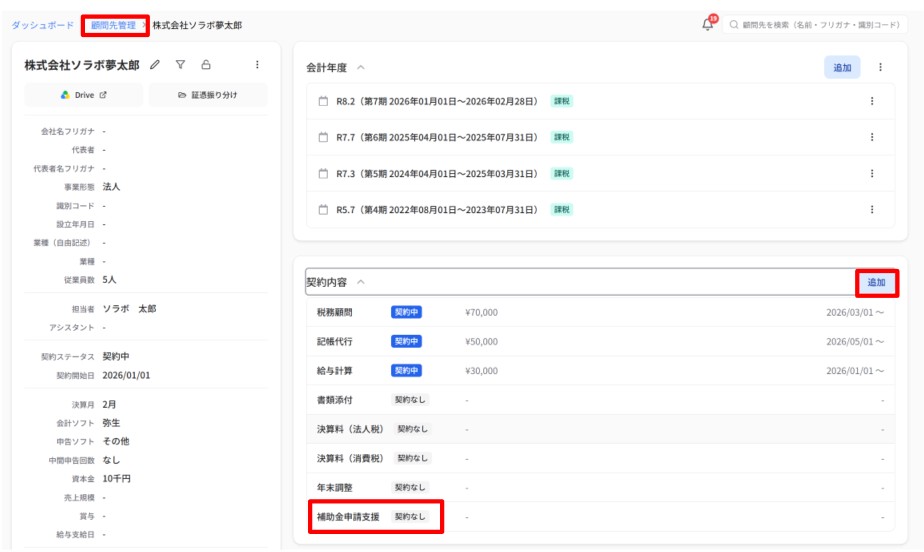This screenshot has width=924, height=552.
Task: Click 会計ソフト value 弥生
Action: [x=111, y=423]
